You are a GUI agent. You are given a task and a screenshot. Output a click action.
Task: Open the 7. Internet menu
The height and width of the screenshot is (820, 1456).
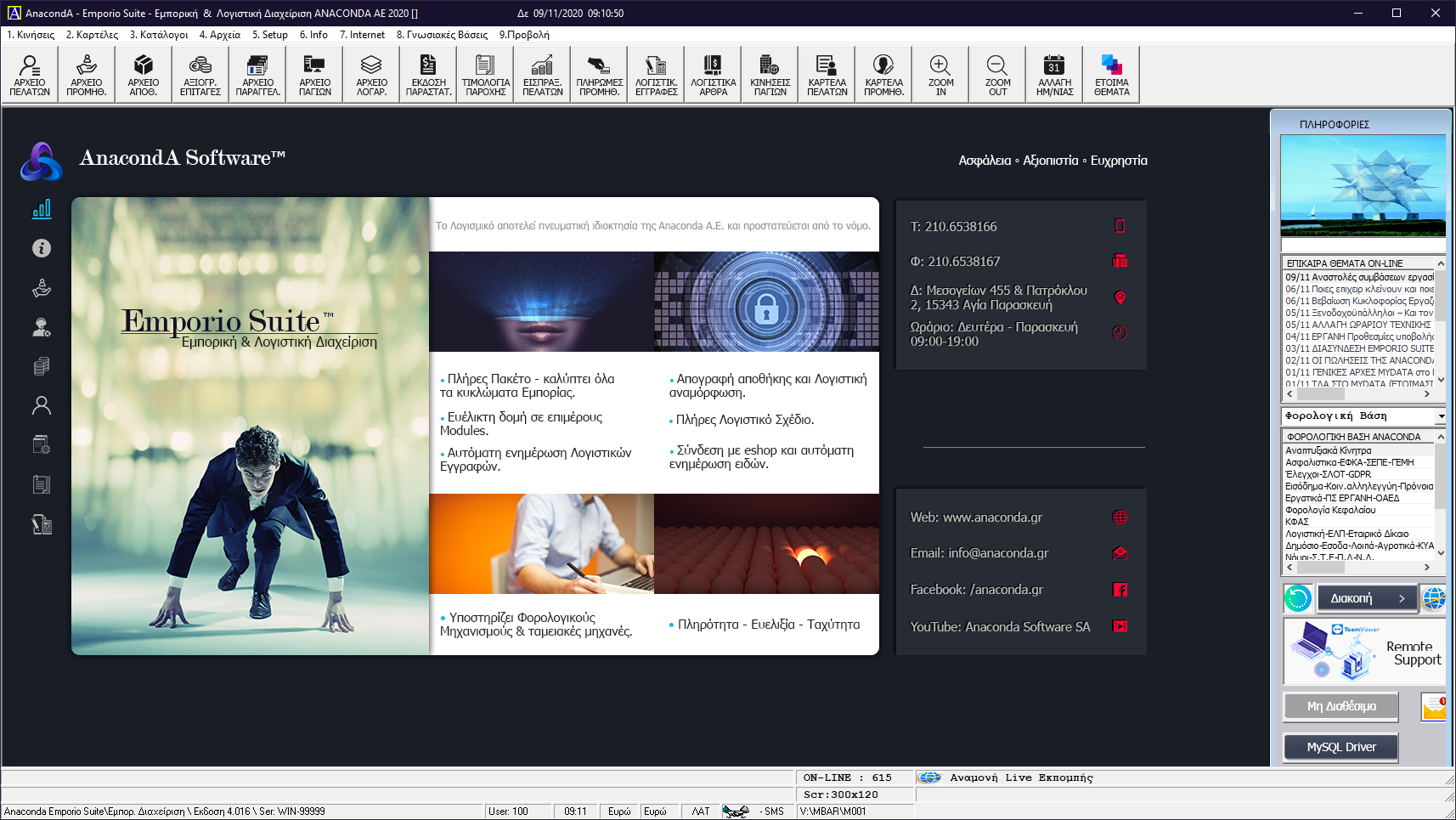pyautogui.click(x=362, y=35)
